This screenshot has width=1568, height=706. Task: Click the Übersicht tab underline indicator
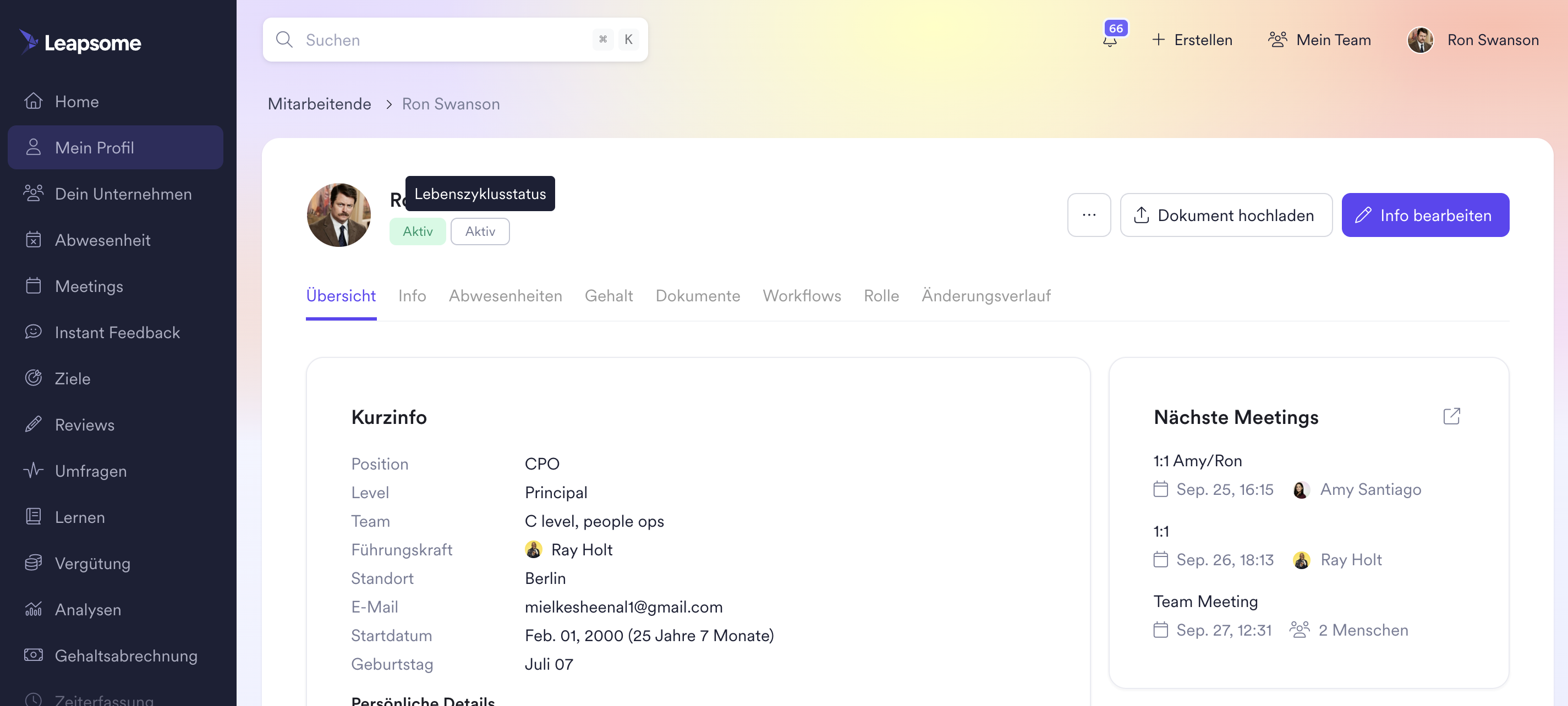pos(341,317)
